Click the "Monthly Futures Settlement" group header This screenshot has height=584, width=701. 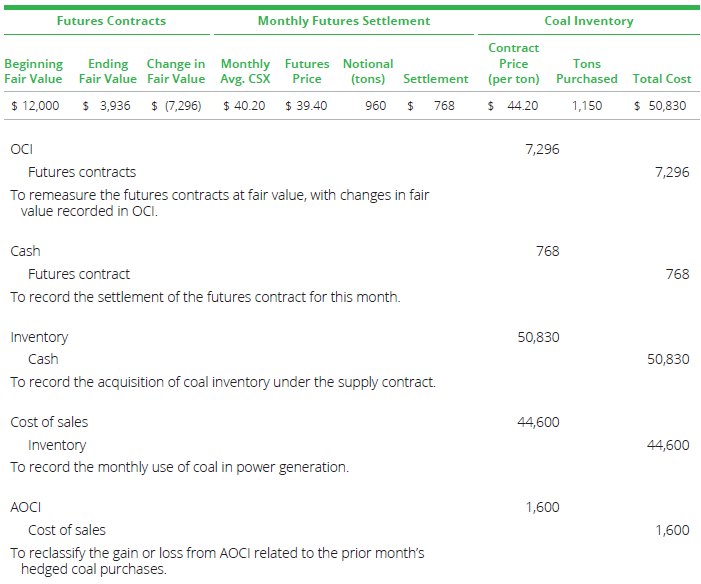344,21
